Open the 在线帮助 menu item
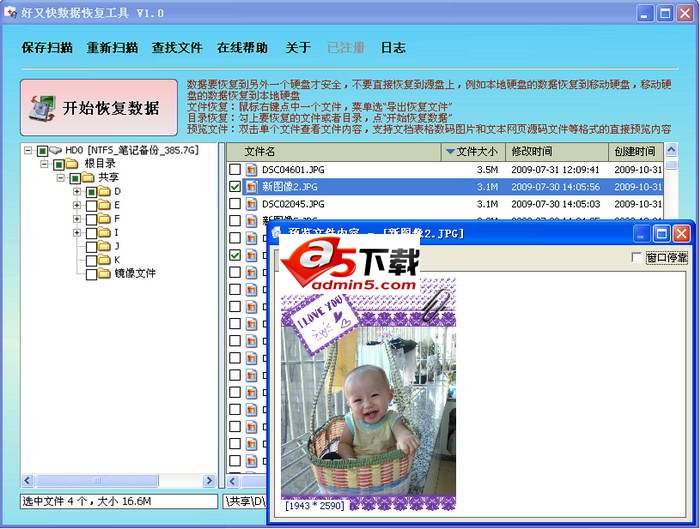The height and width of the screenshot is (529, 700). pos(242,47)
